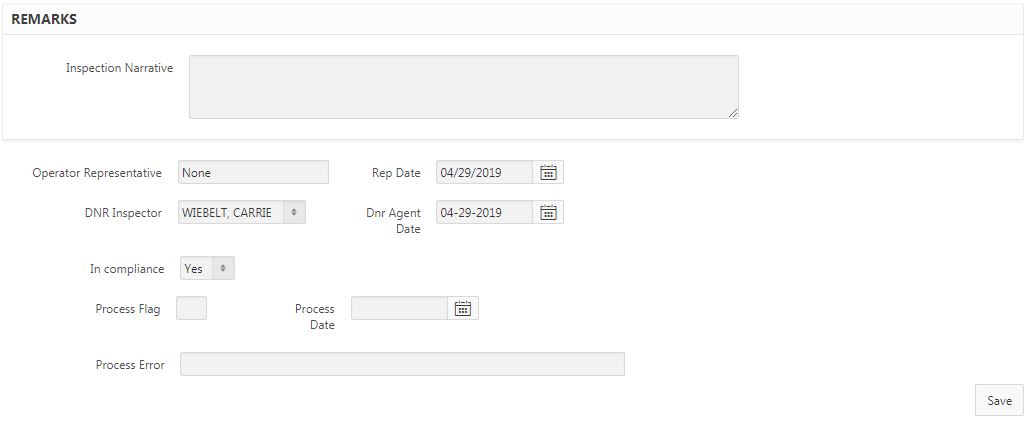Open the In compliance dropdown

[207, 268]
